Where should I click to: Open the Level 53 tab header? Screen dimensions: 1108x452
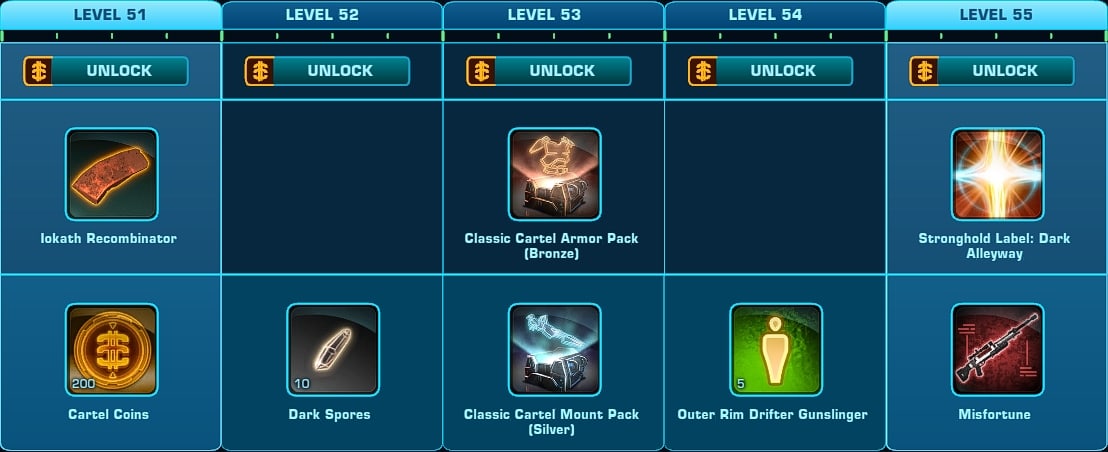pos(553,15)
